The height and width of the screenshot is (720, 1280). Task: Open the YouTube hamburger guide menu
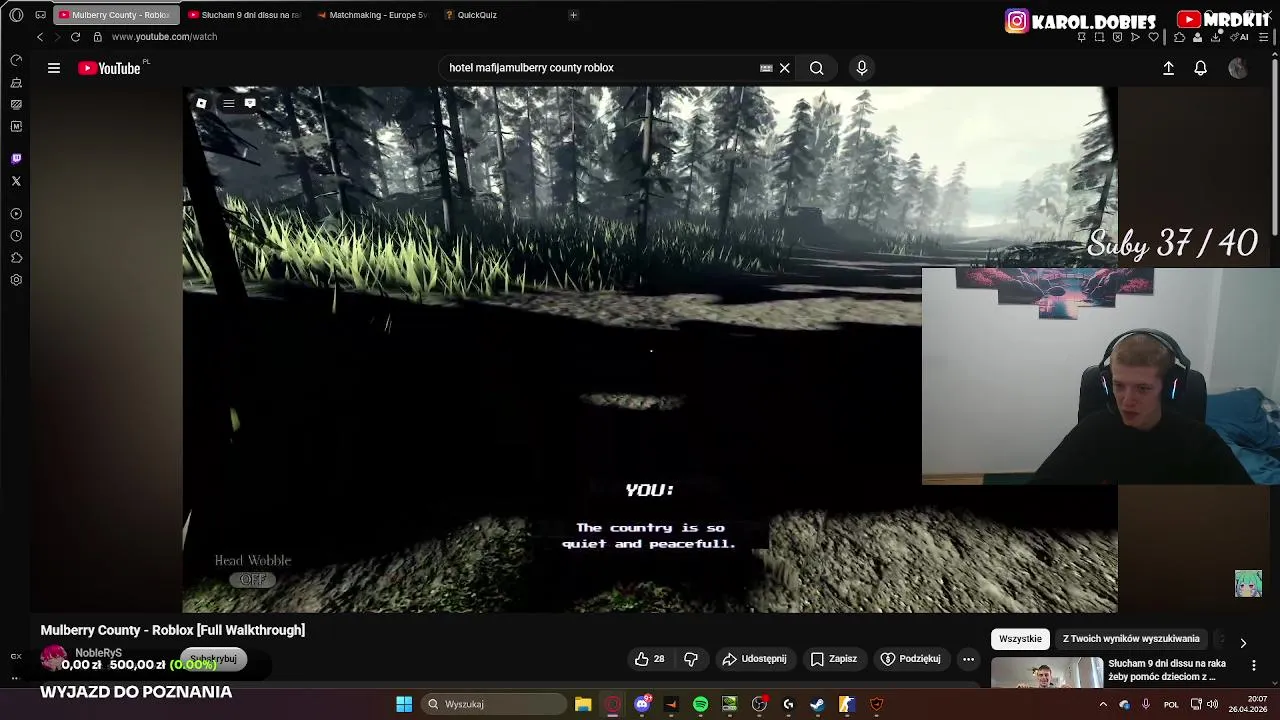(54, 68)
